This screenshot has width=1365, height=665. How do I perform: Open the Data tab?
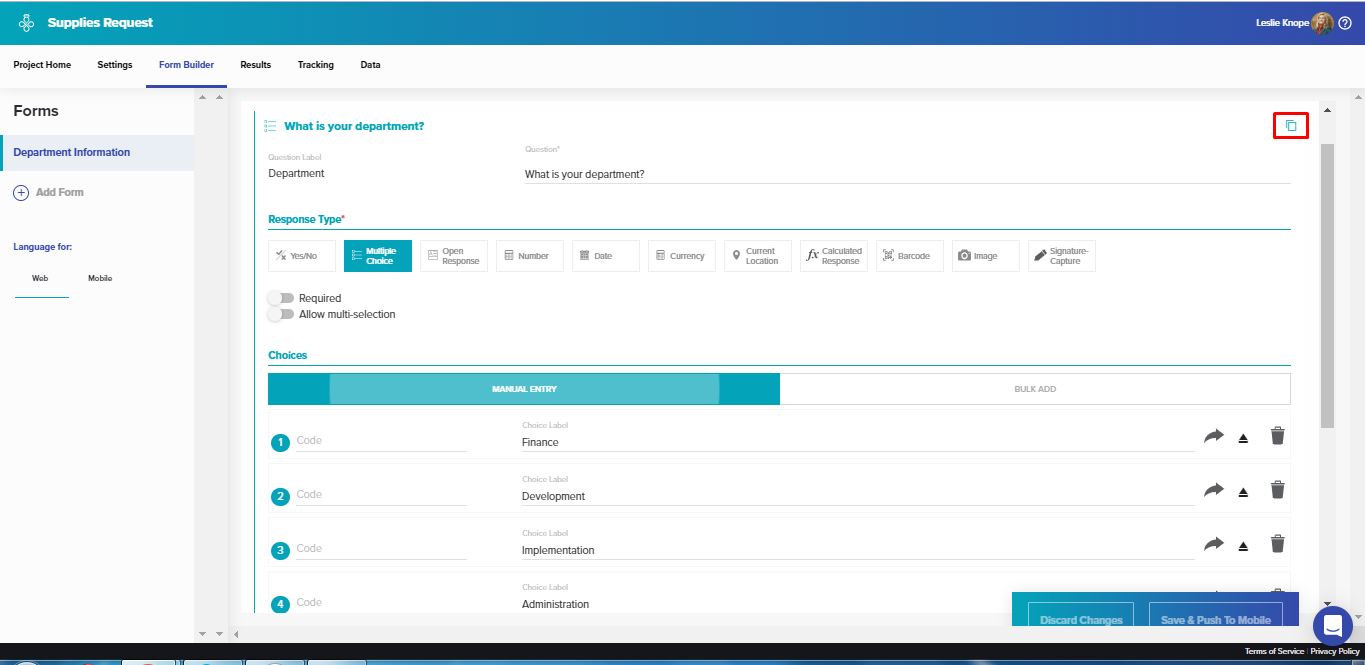[x=370, y=65]
